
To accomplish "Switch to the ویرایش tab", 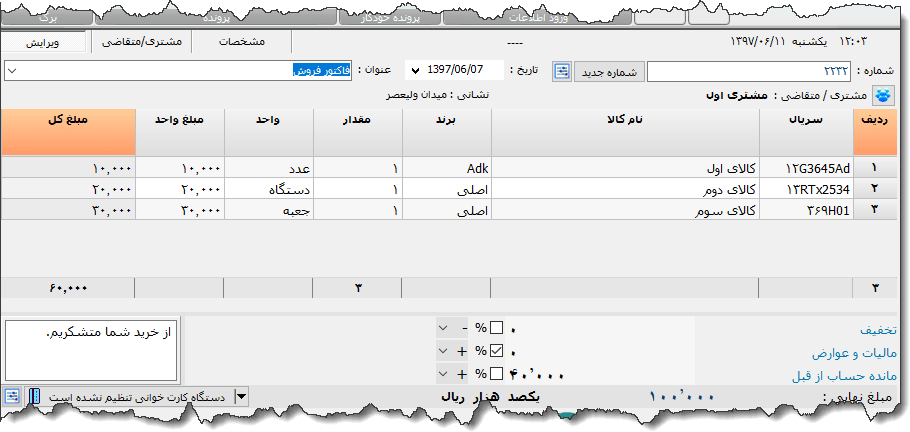I will point(44,42).
